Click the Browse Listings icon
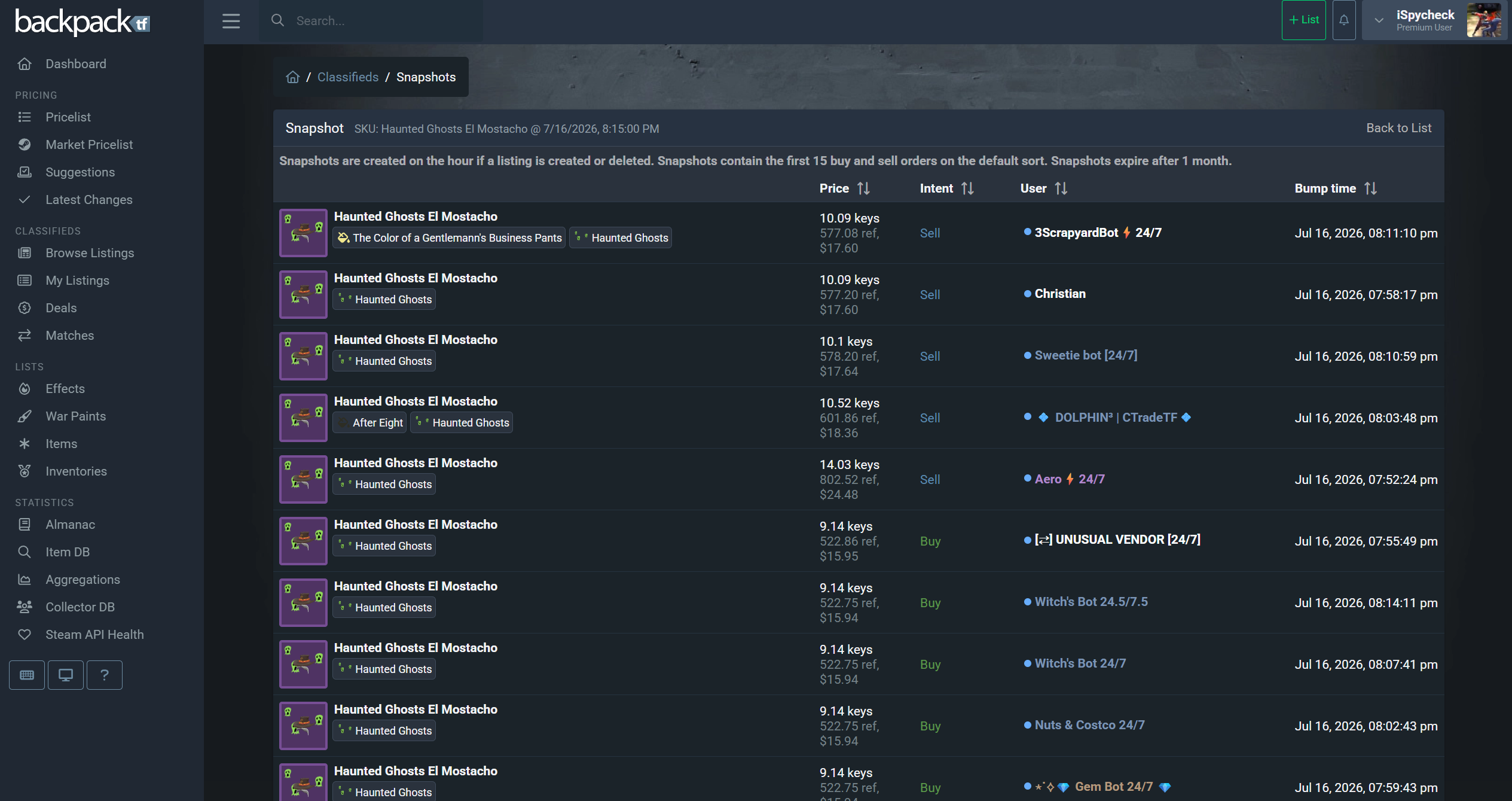 coord(25,253)
